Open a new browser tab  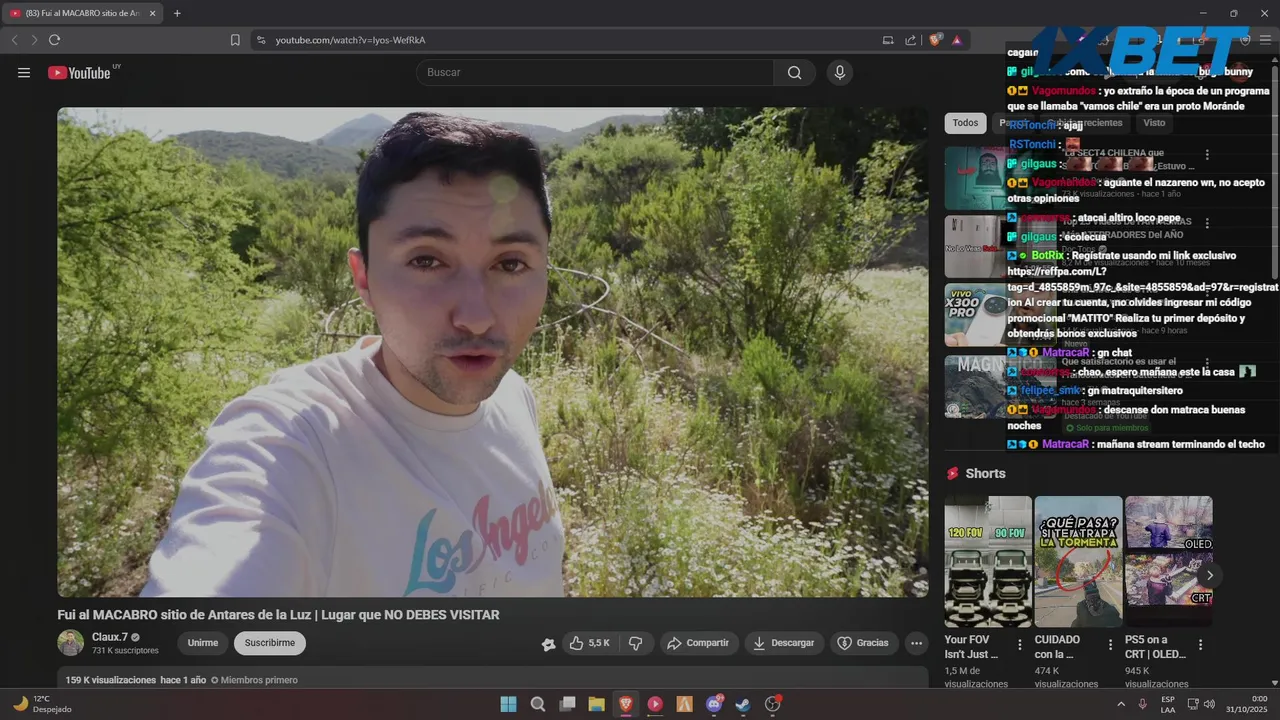coord(177,13)
